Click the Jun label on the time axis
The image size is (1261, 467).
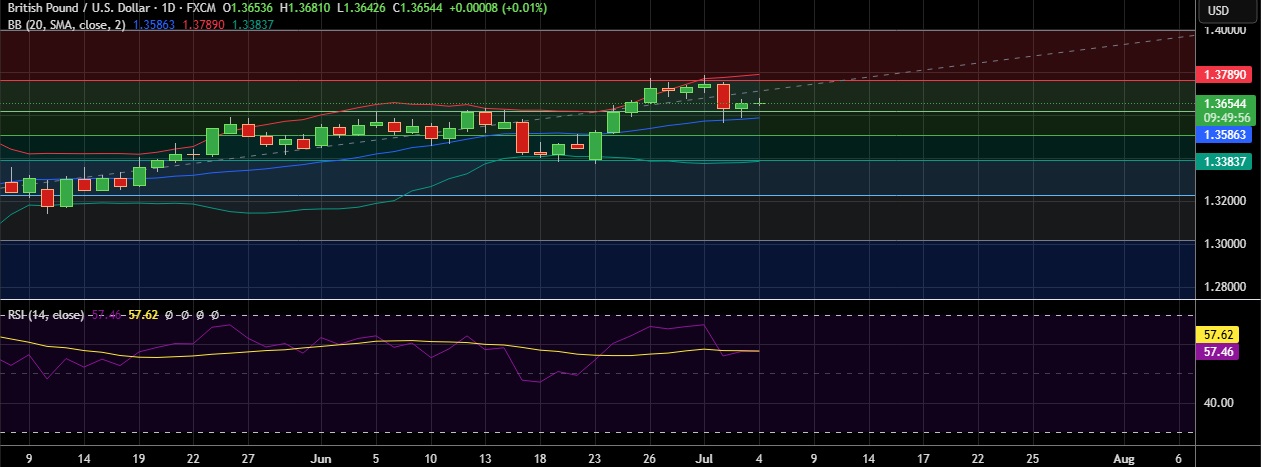321,457
